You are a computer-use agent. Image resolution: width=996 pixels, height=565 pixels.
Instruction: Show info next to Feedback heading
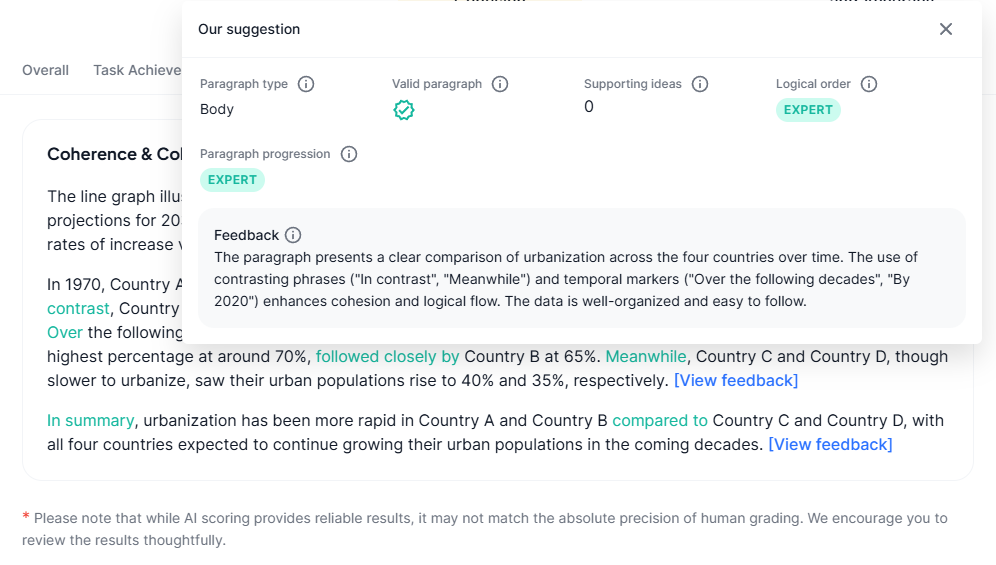pos(293,235)
